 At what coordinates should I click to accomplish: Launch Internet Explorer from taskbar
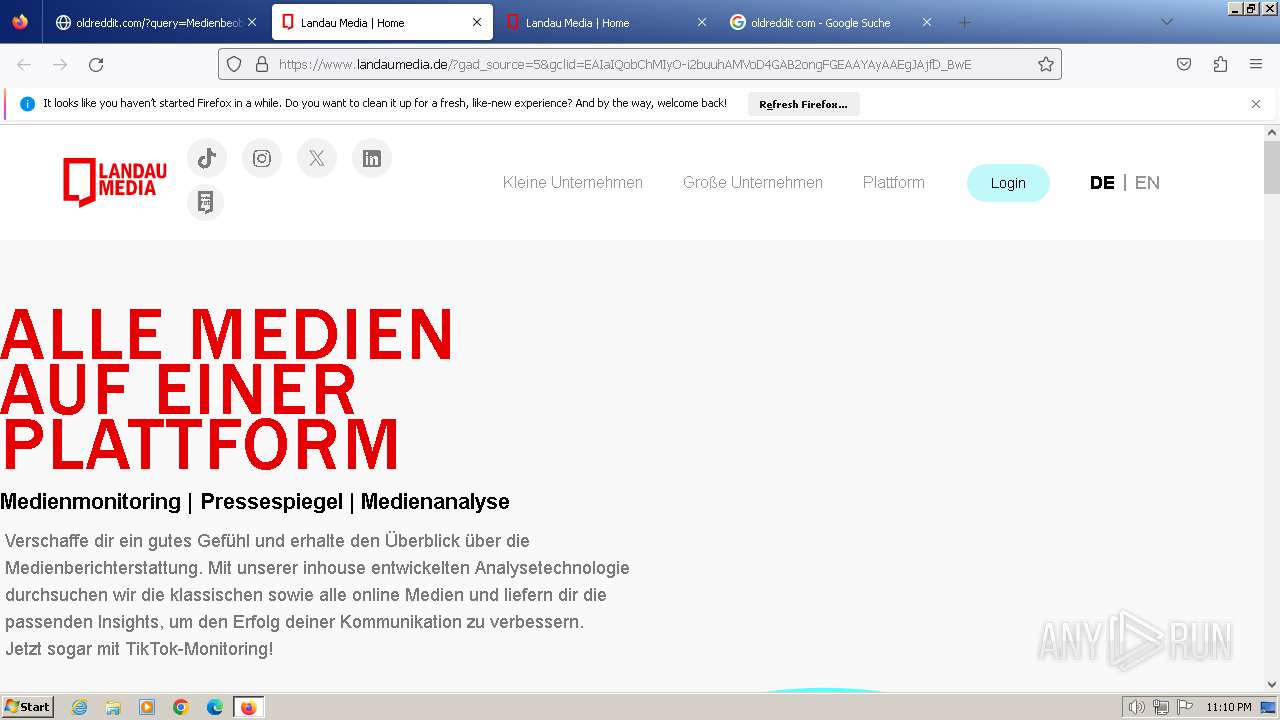[80, 707]
